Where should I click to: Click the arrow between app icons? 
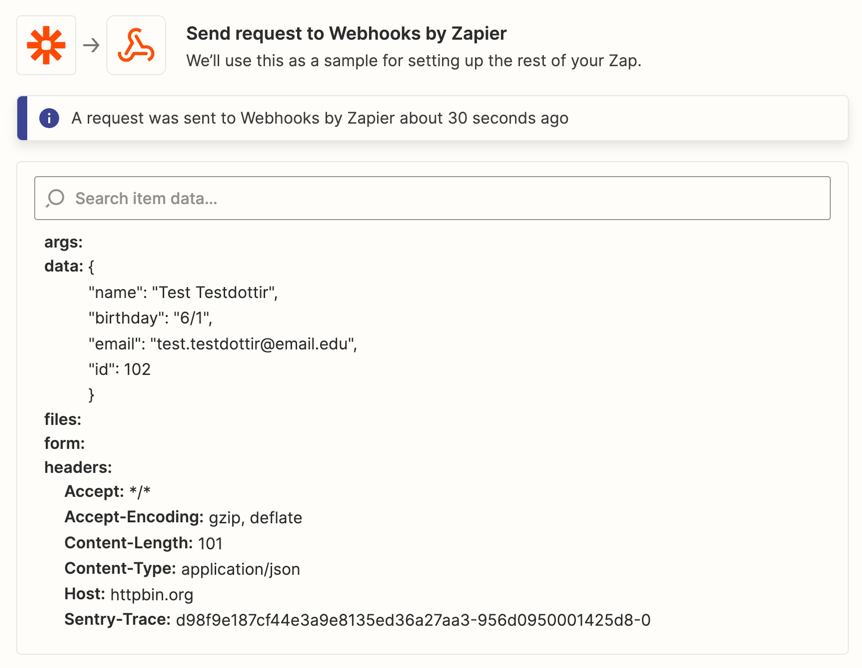91,45
